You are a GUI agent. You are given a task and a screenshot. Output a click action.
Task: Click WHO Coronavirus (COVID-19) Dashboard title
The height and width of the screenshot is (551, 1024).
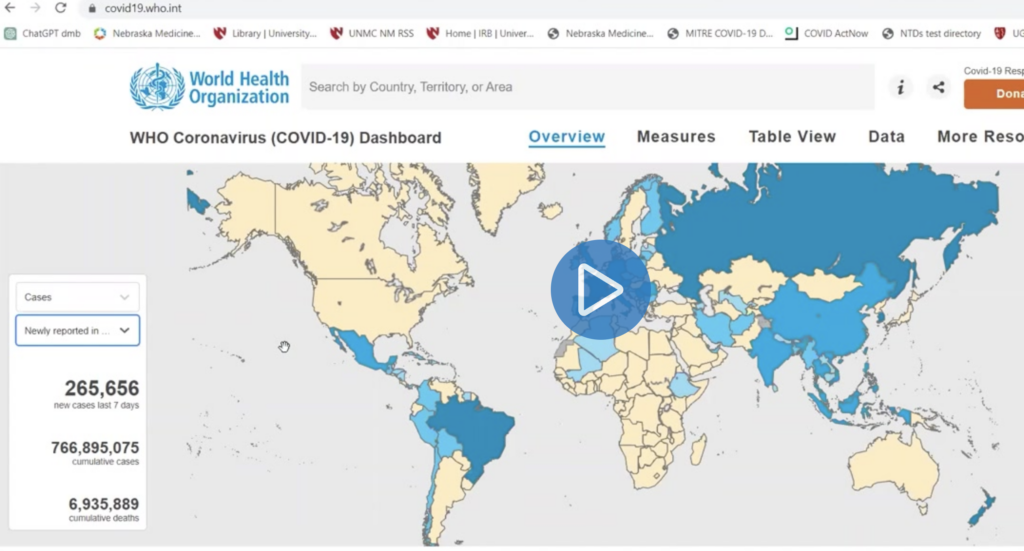[285, 138]
